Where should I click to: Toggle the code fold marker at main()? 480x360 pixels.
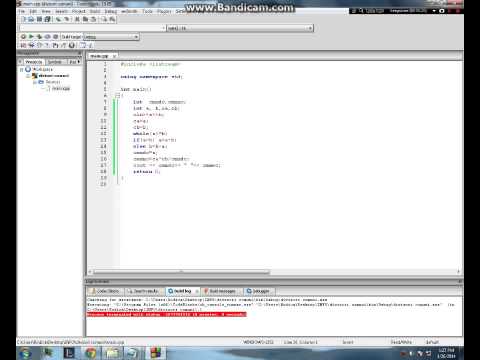[117, 96]
